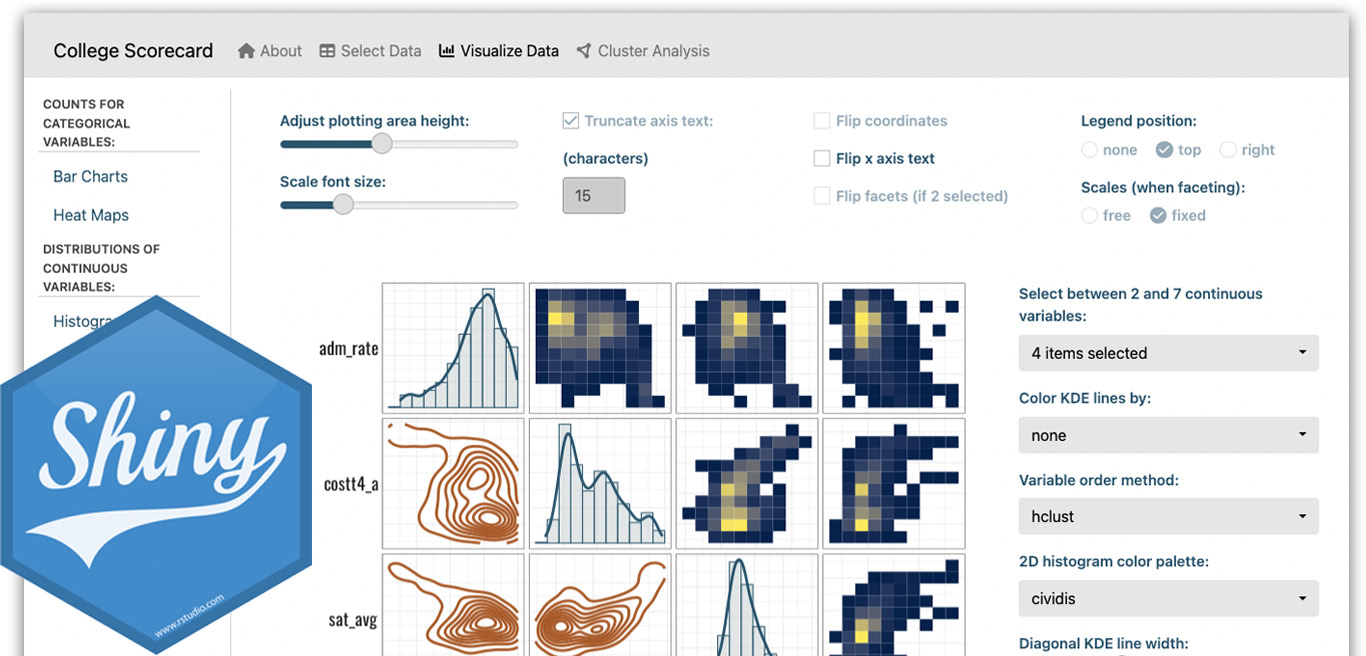Click the adm_rate histogram diagonal panel
The height and width of the screenshot is (656, 1366).
click(x=453, y=347)
